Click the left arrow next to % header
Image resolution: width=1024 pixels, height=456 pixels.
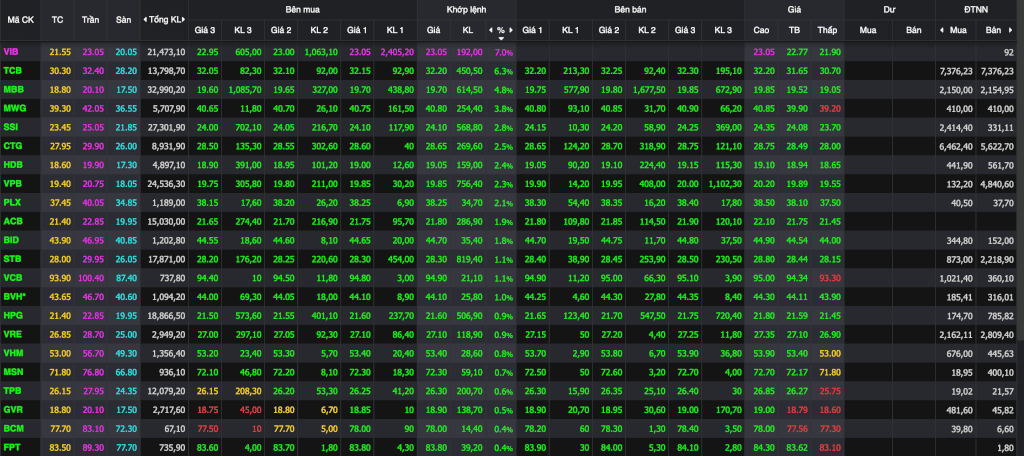click(490, 30)
